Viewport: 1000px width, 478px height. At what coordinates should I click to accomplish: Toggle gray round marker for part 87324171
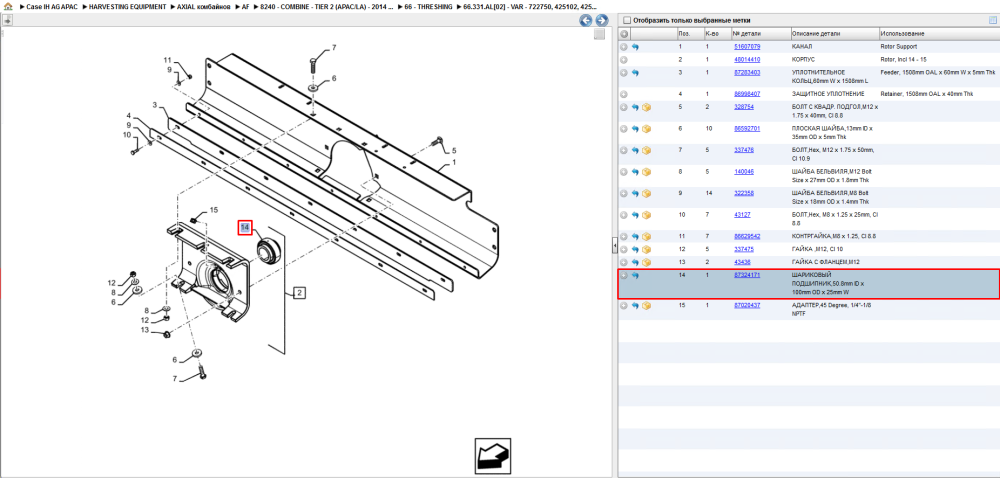(x=624, y=275)
